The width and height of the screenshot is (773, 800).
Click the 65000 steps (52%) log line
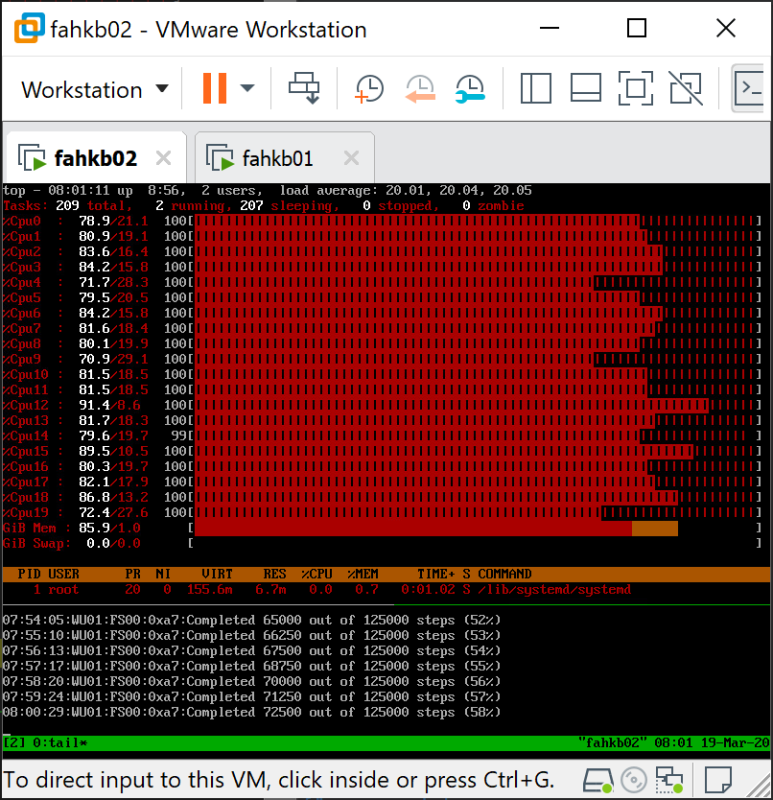point(252,620)
